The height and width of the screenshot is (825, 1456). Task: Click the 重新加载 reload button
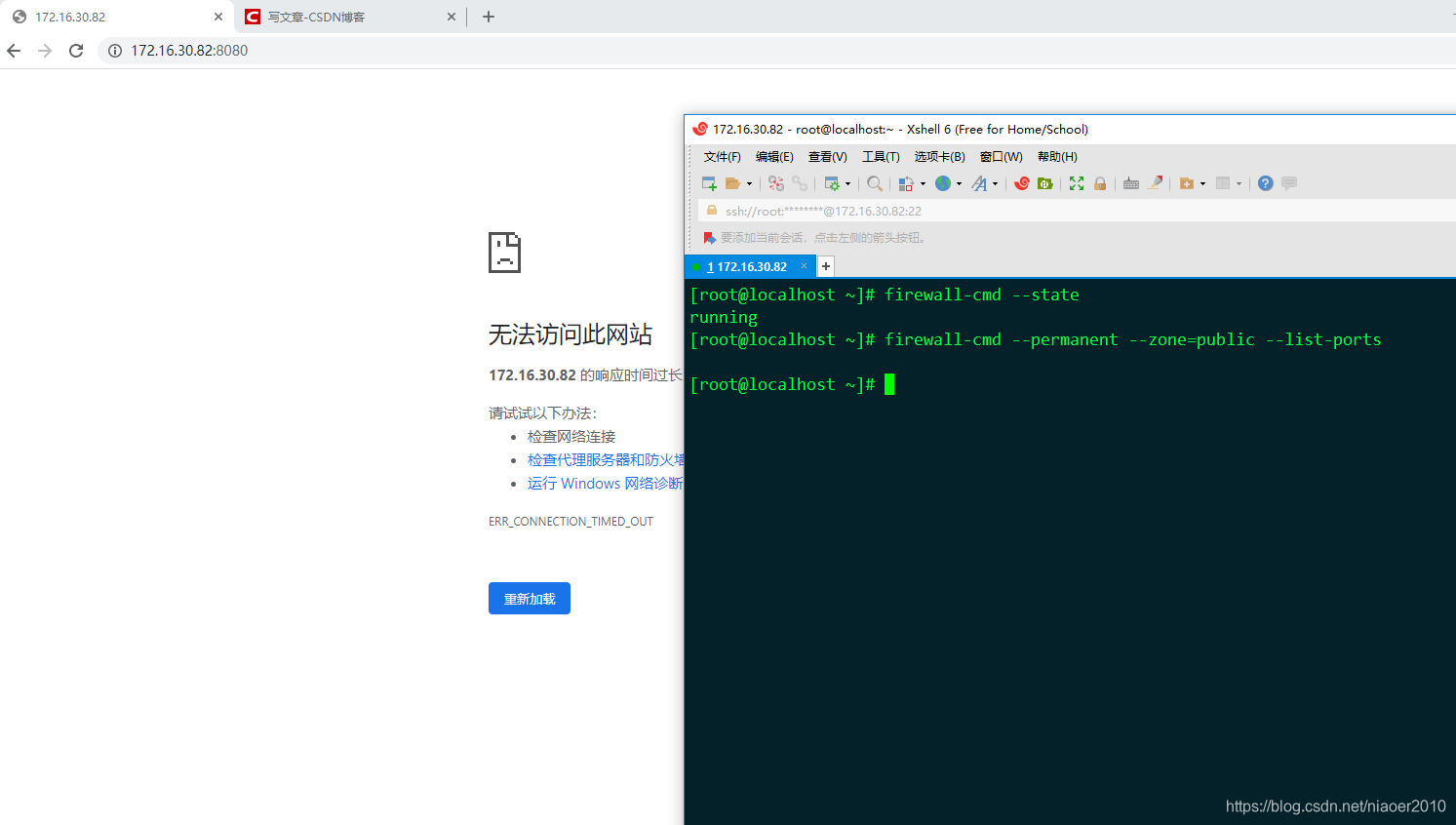(x=530, y=599)
